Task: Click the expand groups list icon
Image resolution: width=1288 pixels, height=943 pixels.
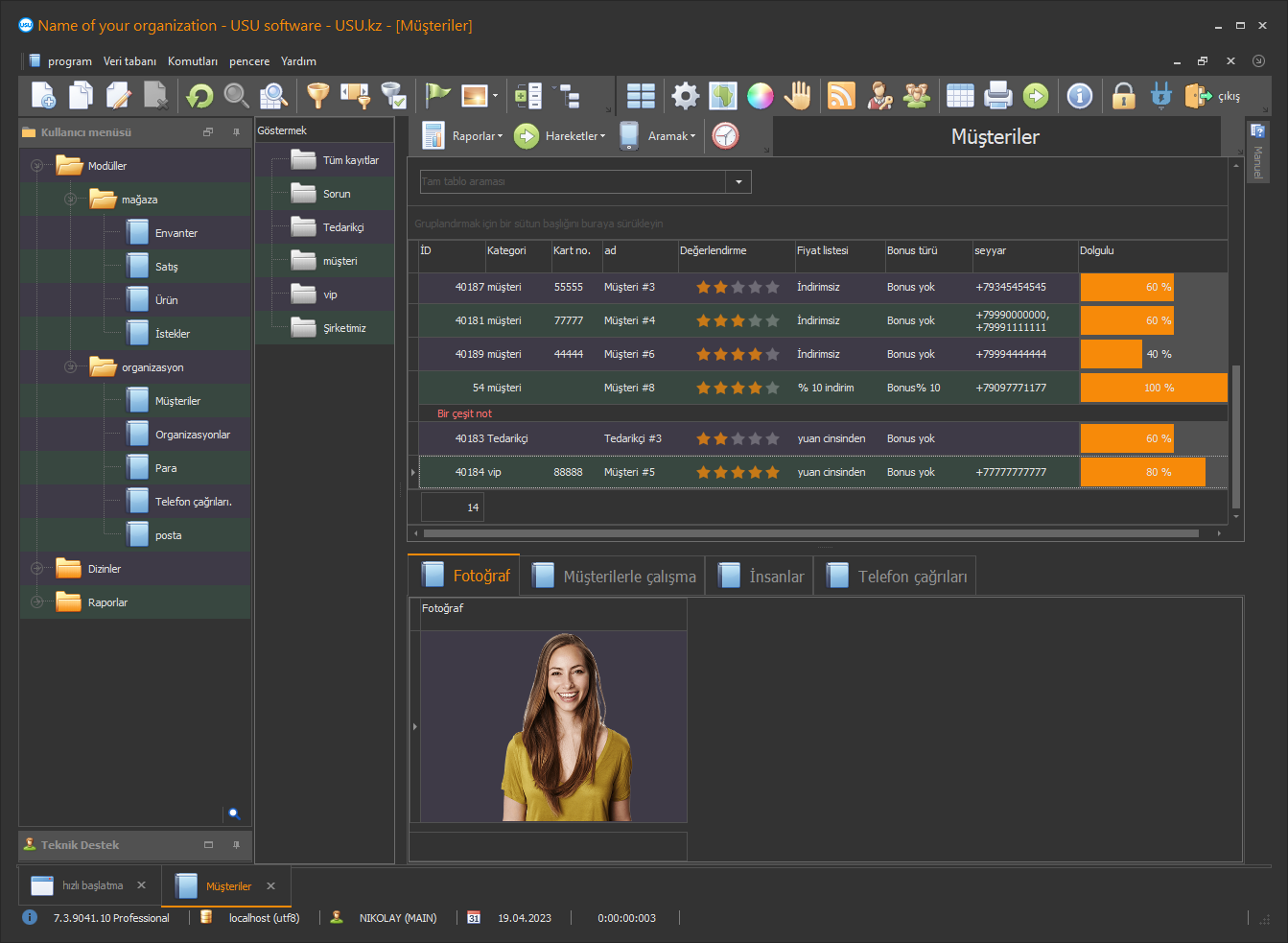Action: point(528,96)
